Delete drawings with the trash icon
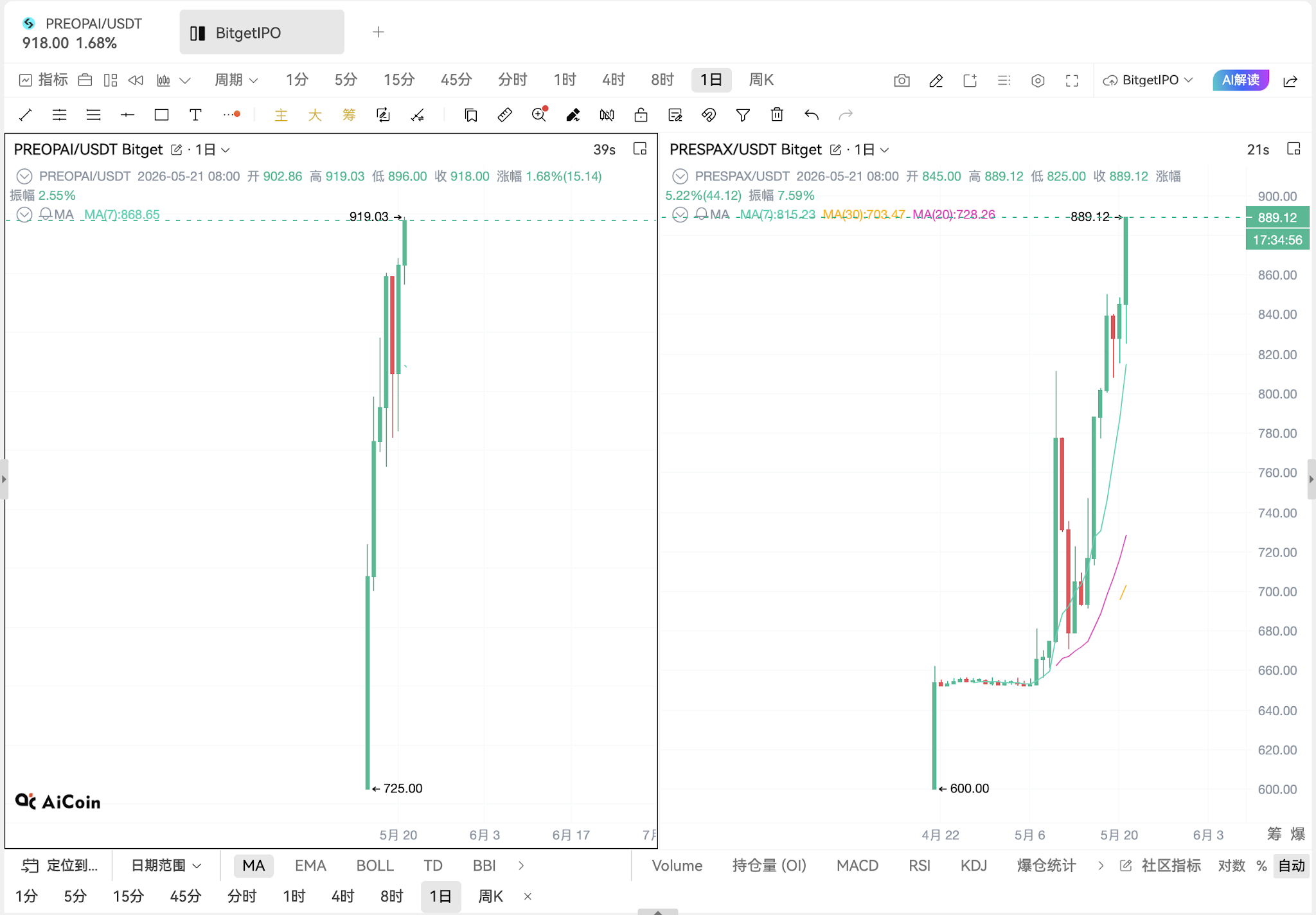Image resolution: width=1316 pixels, height=915 pixels. 777,115
